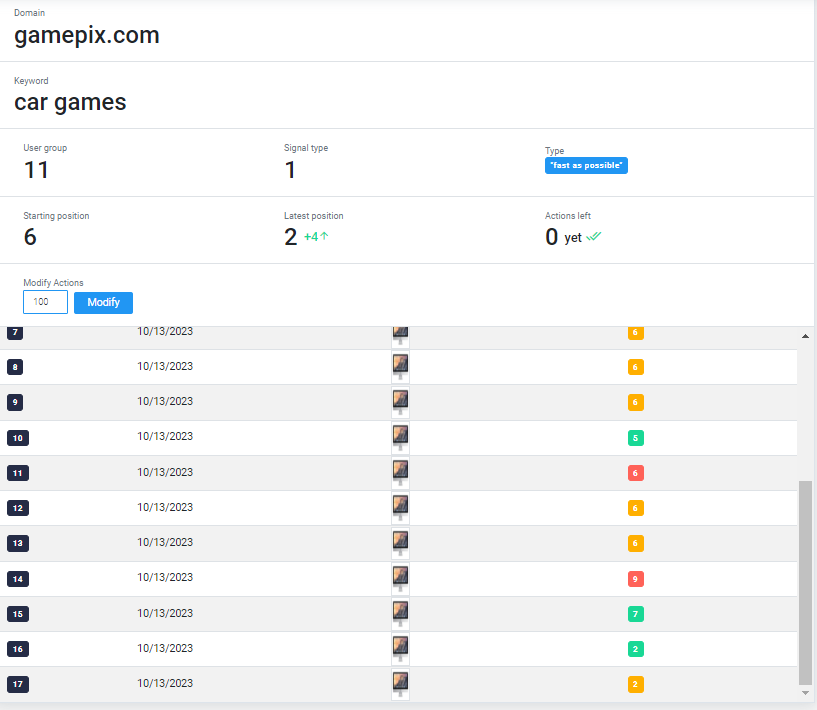Click the desktop monitor icon in row 17
This screenshot has height=710, width=817.
click(x=400, y=684)
